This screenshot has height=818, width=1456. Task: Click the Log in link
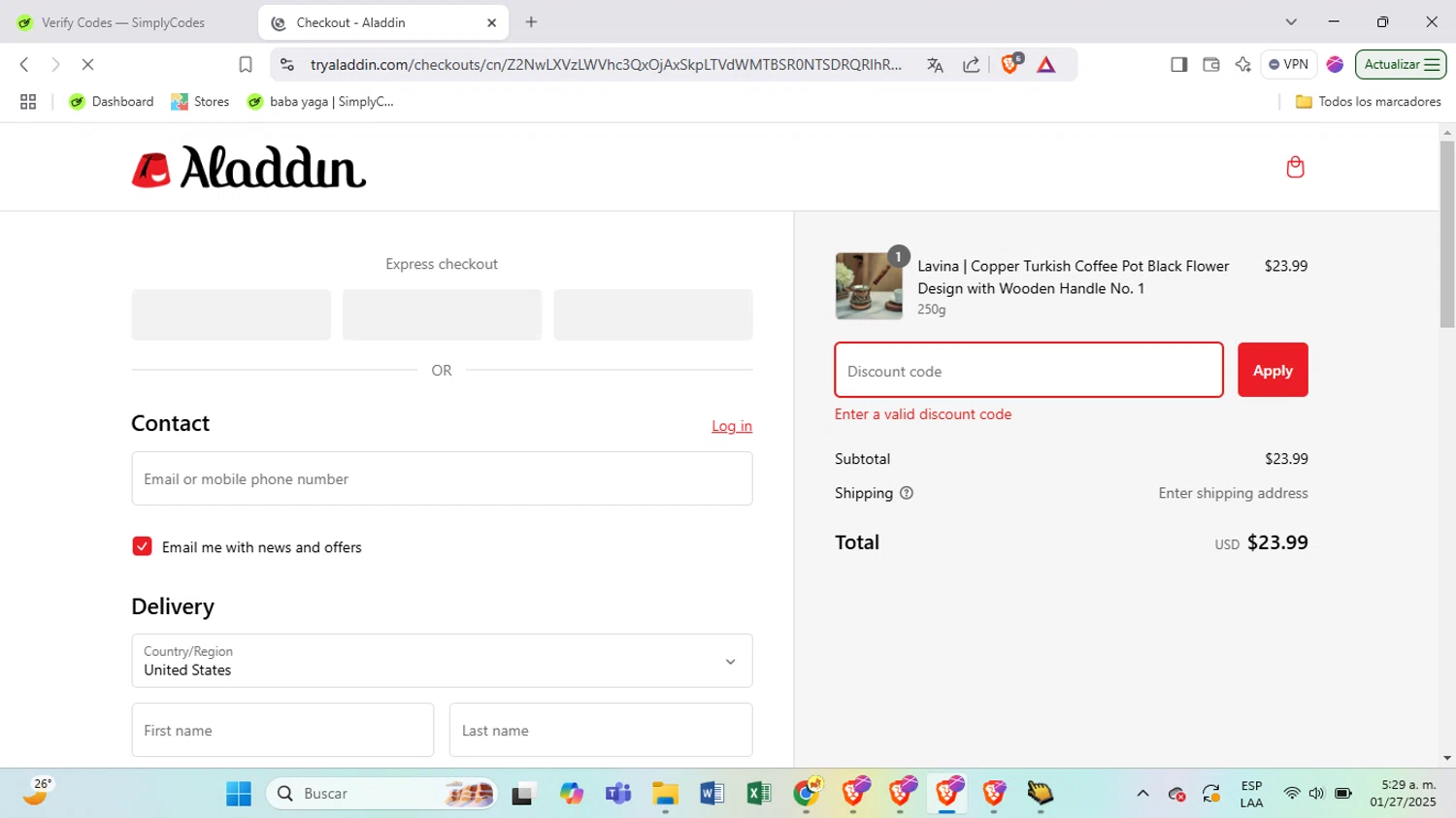pos(732,426)
